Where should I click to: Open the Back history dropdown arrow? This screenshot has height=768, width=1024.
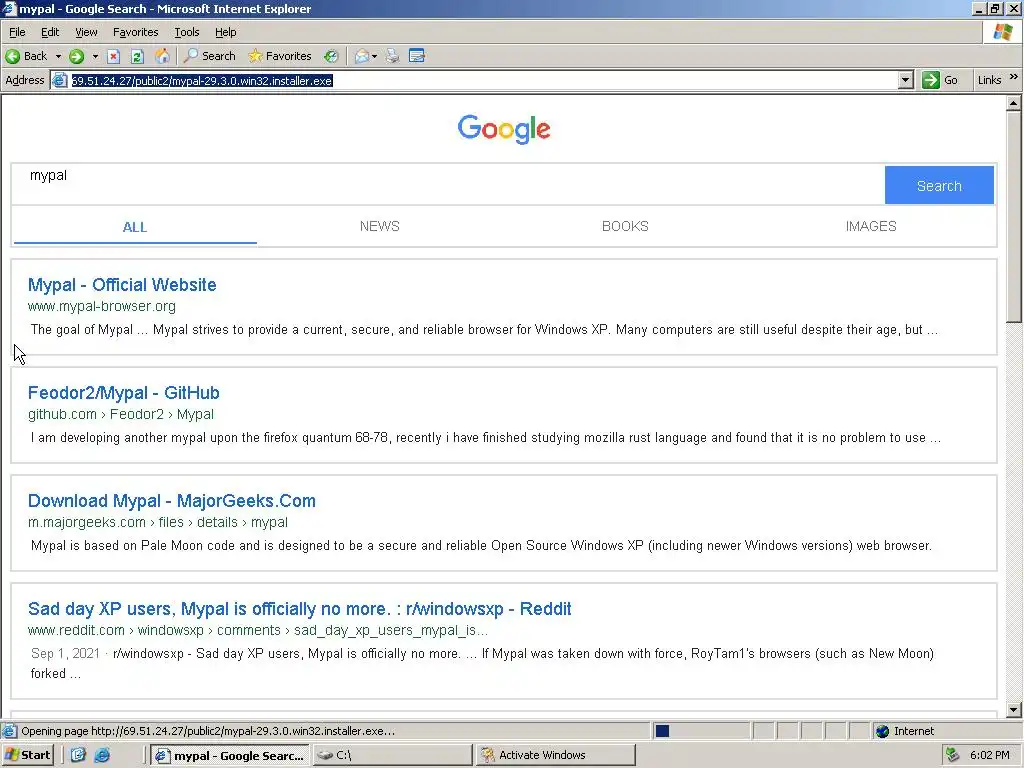click(58, 56)
